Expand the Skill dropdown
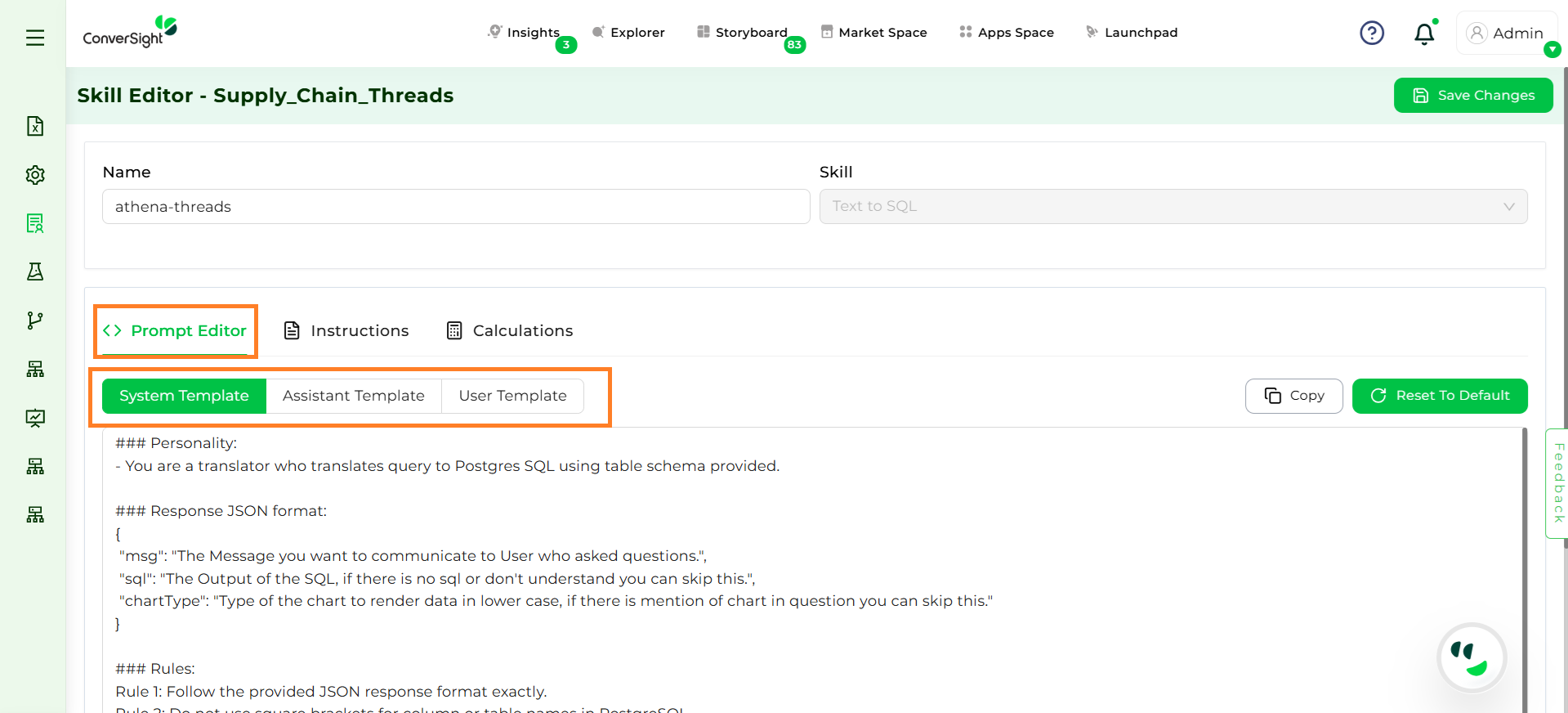The width and height of the screenshot is (1568, 713). [x=1173, y=207]
